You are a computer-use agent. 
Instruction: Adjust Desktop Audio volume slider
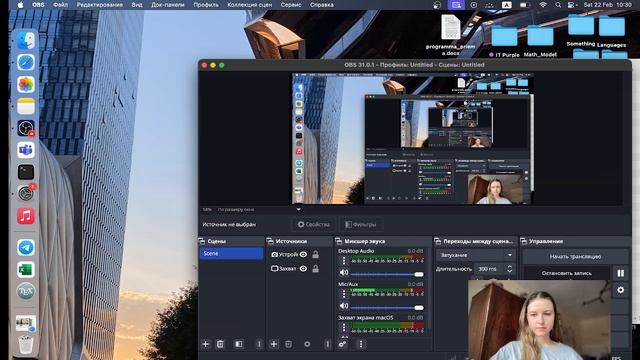coord(387,274)
